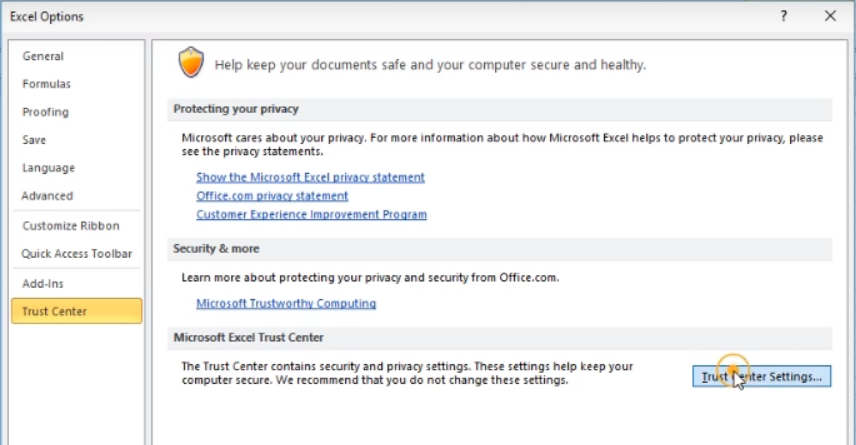Click the Microsoft Excel Trust Center heading
The width and height of the screenshot is (856, 445).
[x=248, y=337]
